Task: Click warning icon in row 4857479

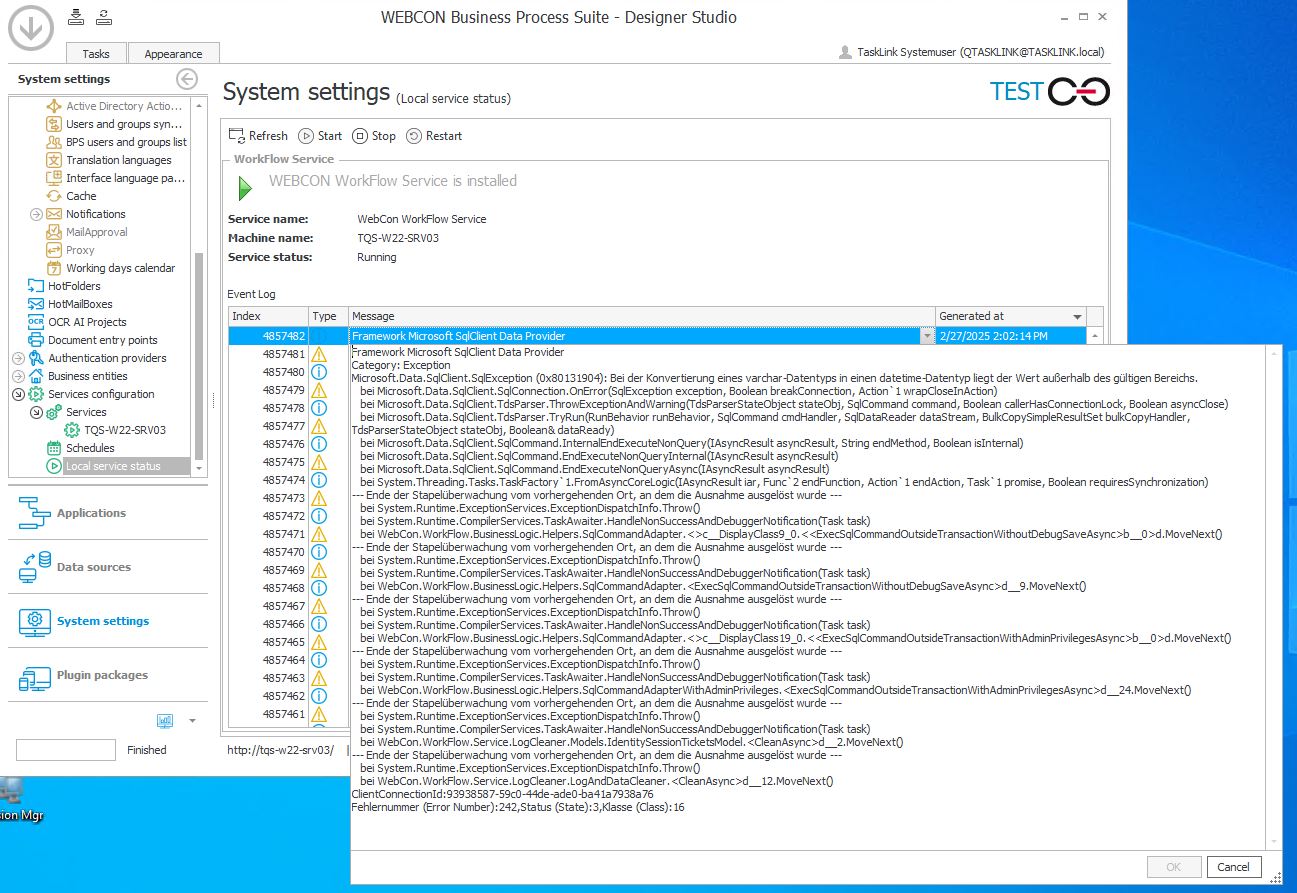Action: pos(319,390)
